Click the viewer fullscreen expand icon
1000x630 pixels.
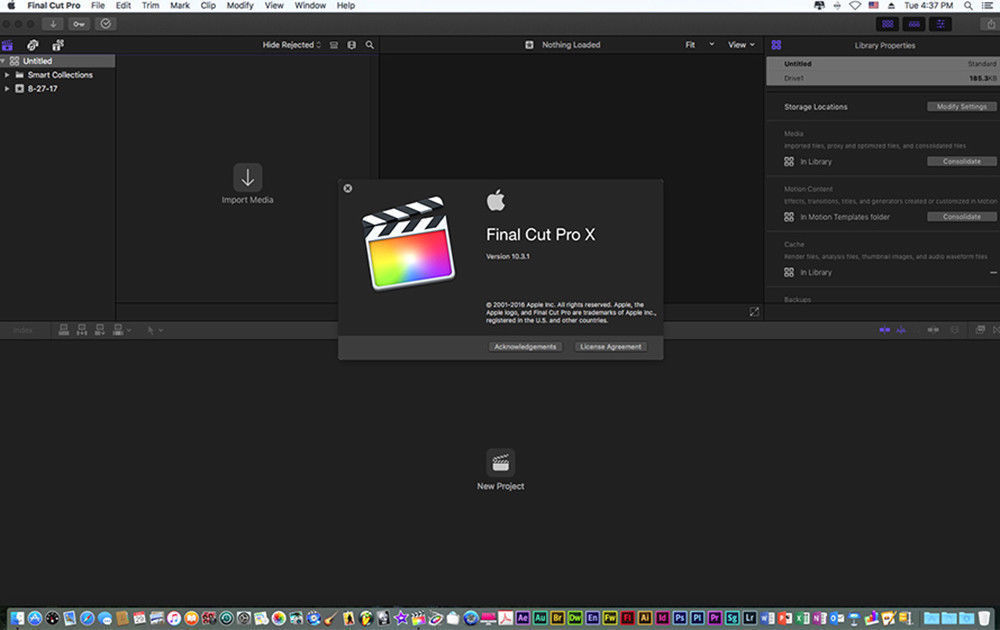(x=754, y=312)
